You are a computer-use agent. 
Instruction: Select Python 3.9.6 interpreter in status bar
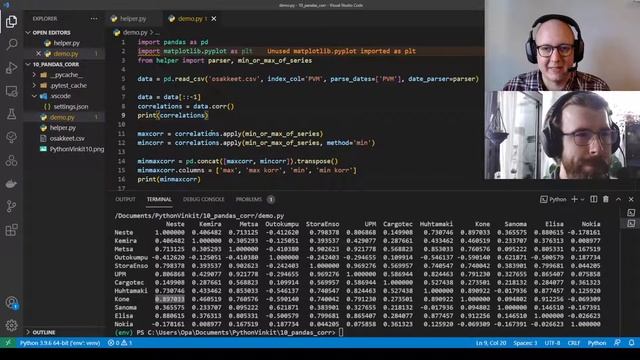tap(60, 343)
